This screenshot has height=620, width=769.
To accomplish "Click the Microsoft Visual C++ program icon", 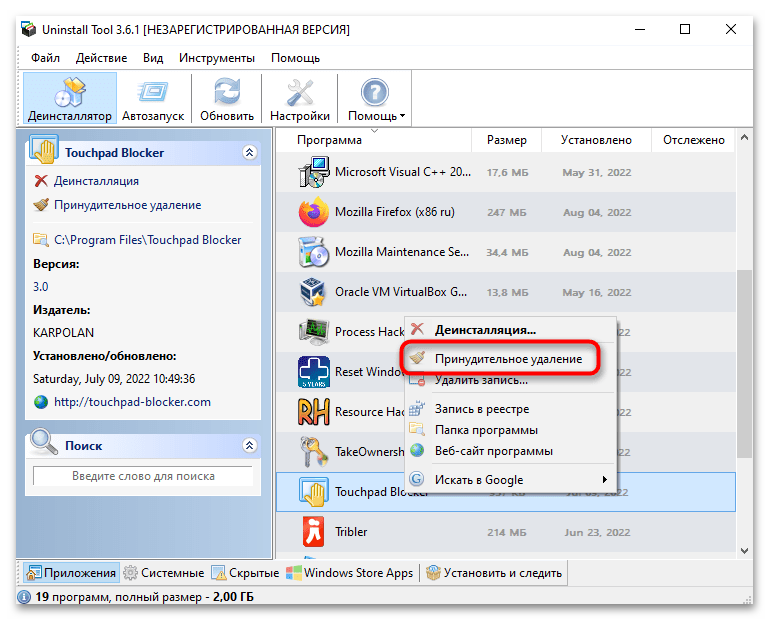I will [313, 172].
